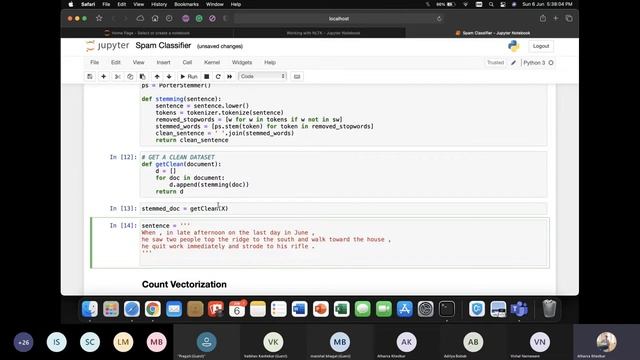This screenshot has height=360, width=640.
Task: Switch to the Working with NLTK tab
Action: tap(320, 33)
